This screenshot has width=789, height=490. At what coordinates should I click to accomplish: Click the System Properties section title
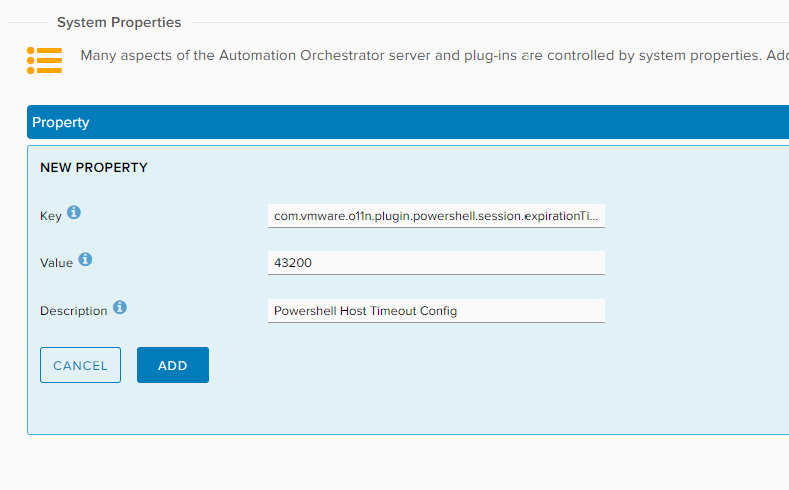click(x=119, y=22)
